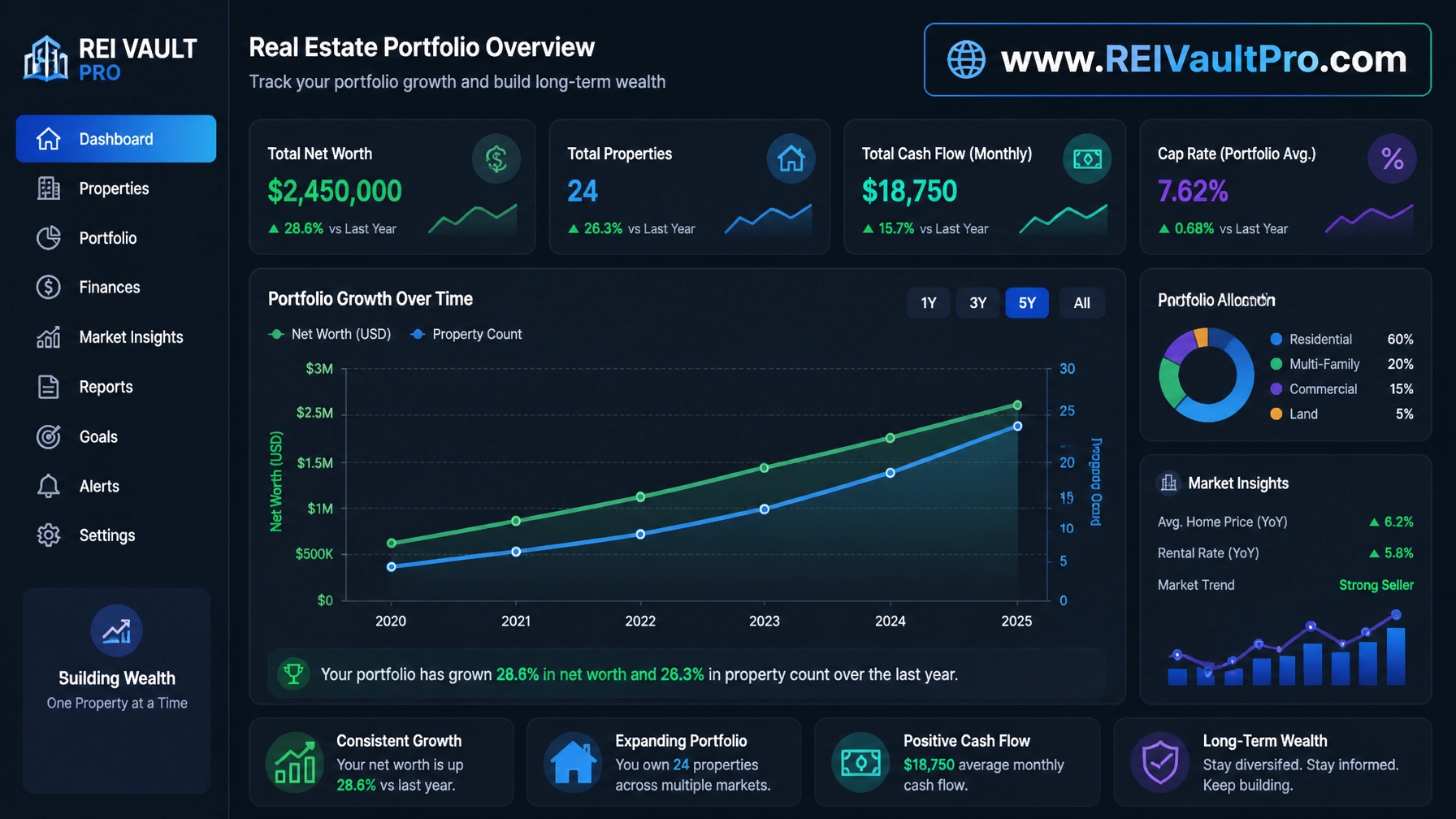Viewport: 1456px width, 819px height.
Task: Click the Reports document icon
Action: click(49, 387)
